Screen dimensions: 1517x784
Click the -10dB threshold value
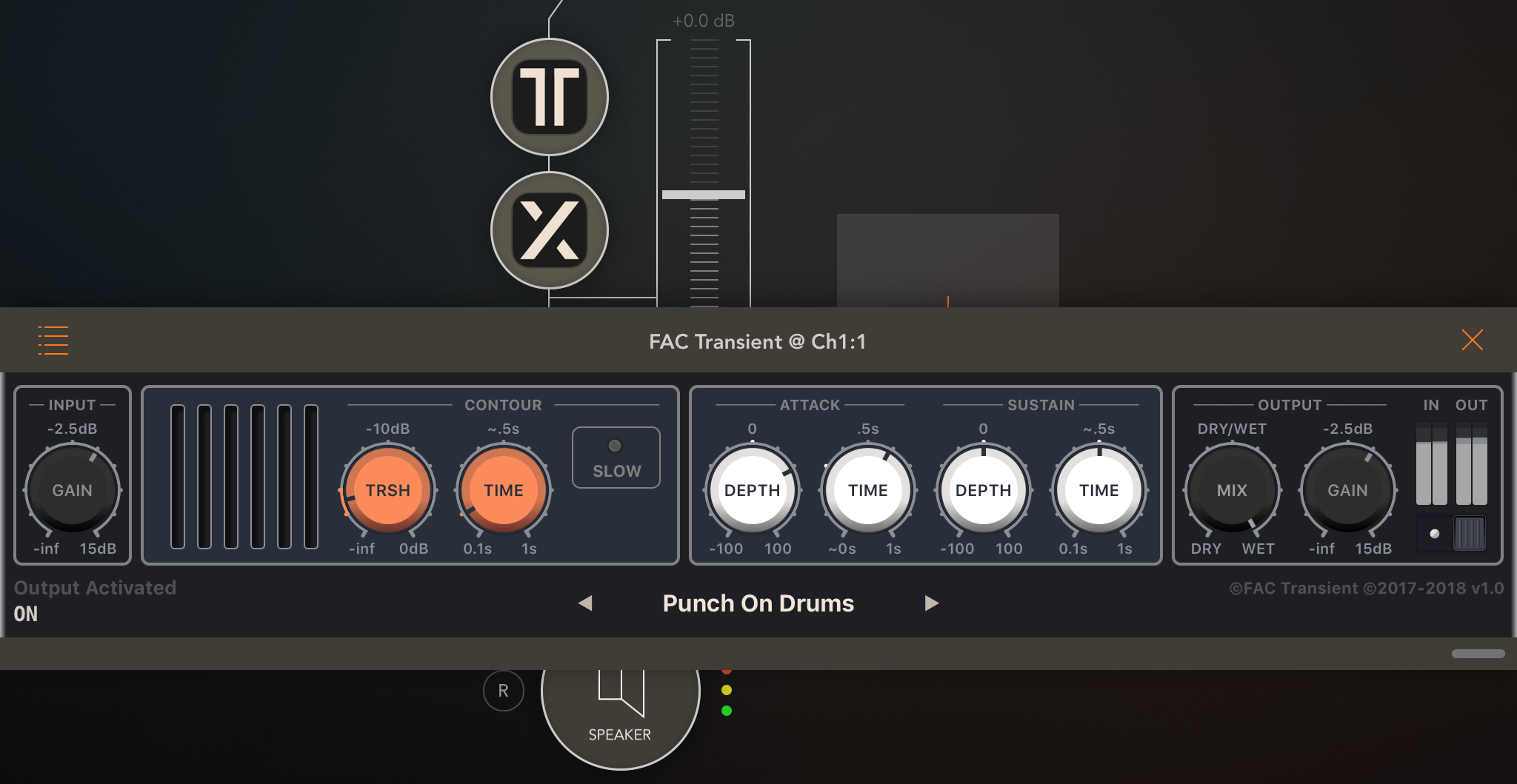tap(388, 429)
